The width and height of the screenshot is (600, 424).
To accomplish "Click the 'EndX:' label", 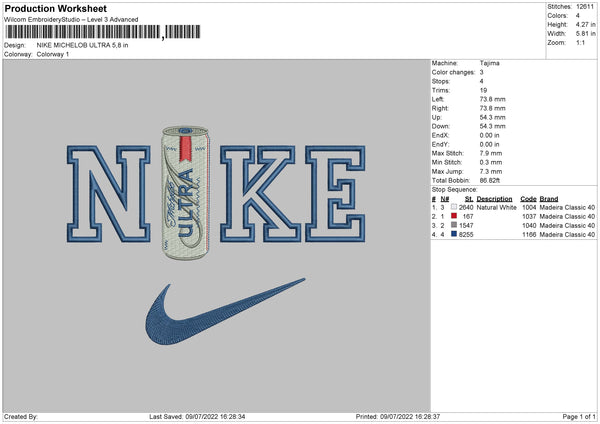I will pyautogui.click(x=440, y=135).
